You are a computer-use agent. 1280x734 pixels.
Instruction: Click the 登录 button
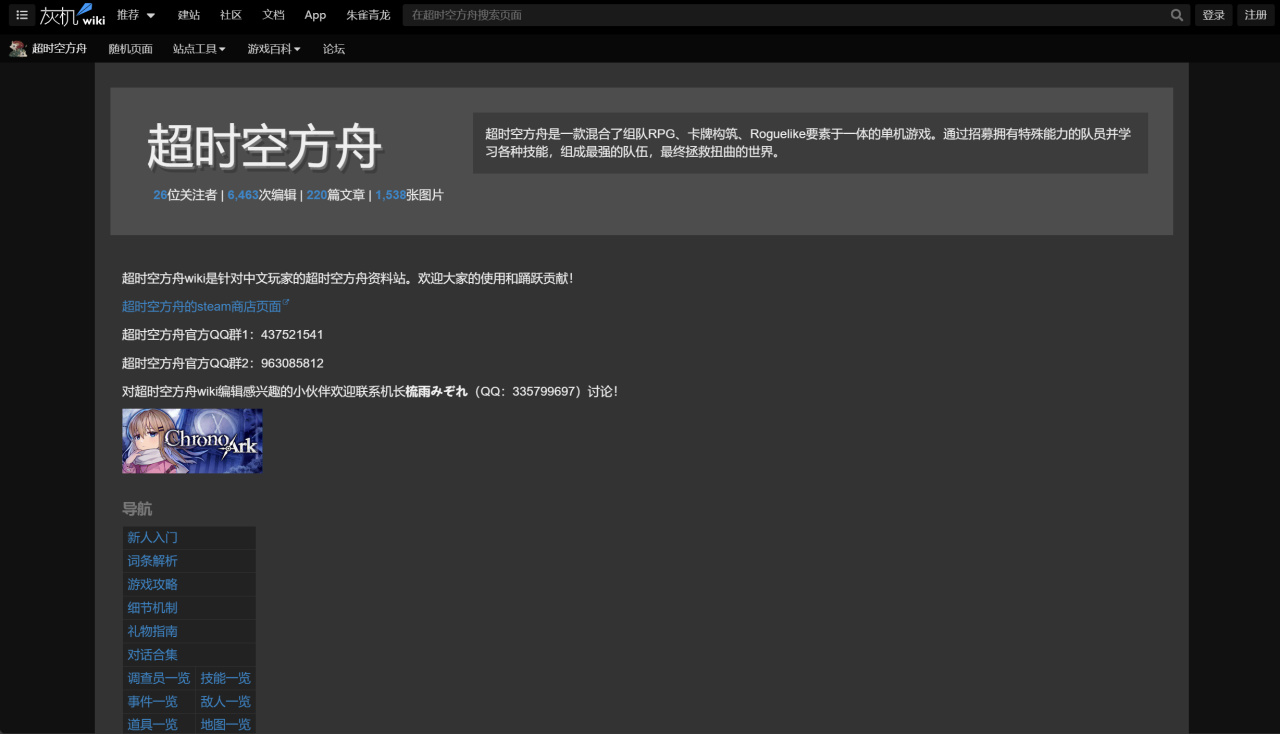point(1214,15)
